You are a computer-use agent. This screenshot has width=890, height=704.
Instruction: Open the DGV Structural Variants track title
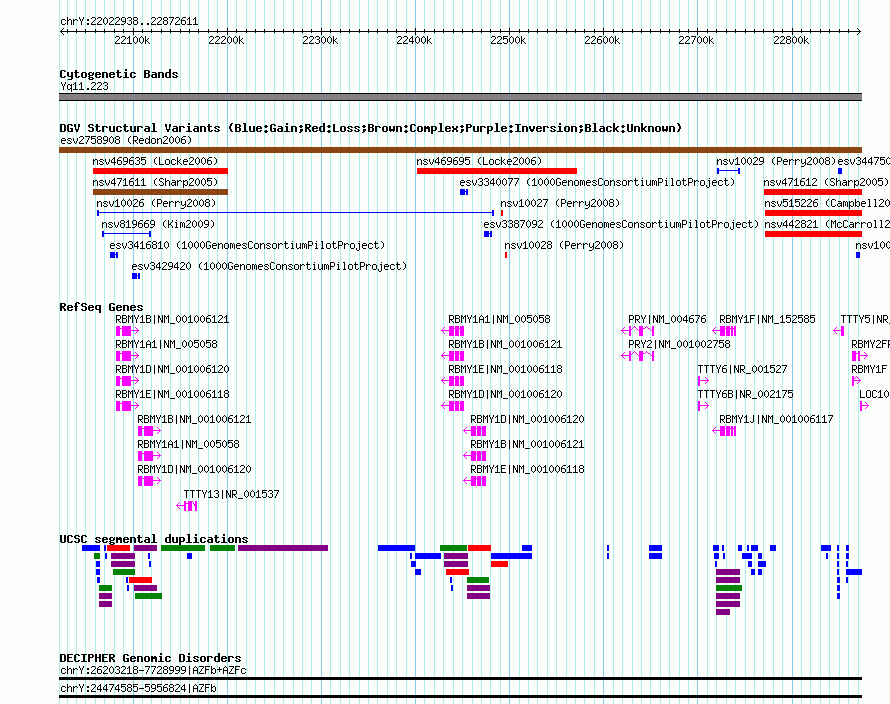(x=371, y=128)
